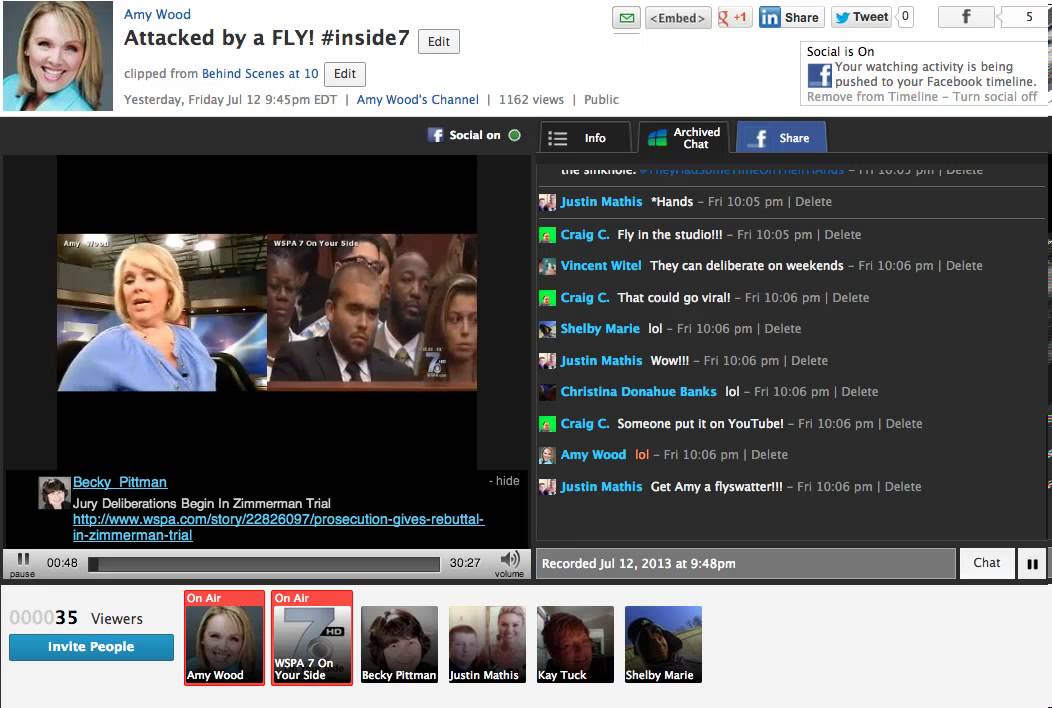Click the '1162 views' text

531,100
